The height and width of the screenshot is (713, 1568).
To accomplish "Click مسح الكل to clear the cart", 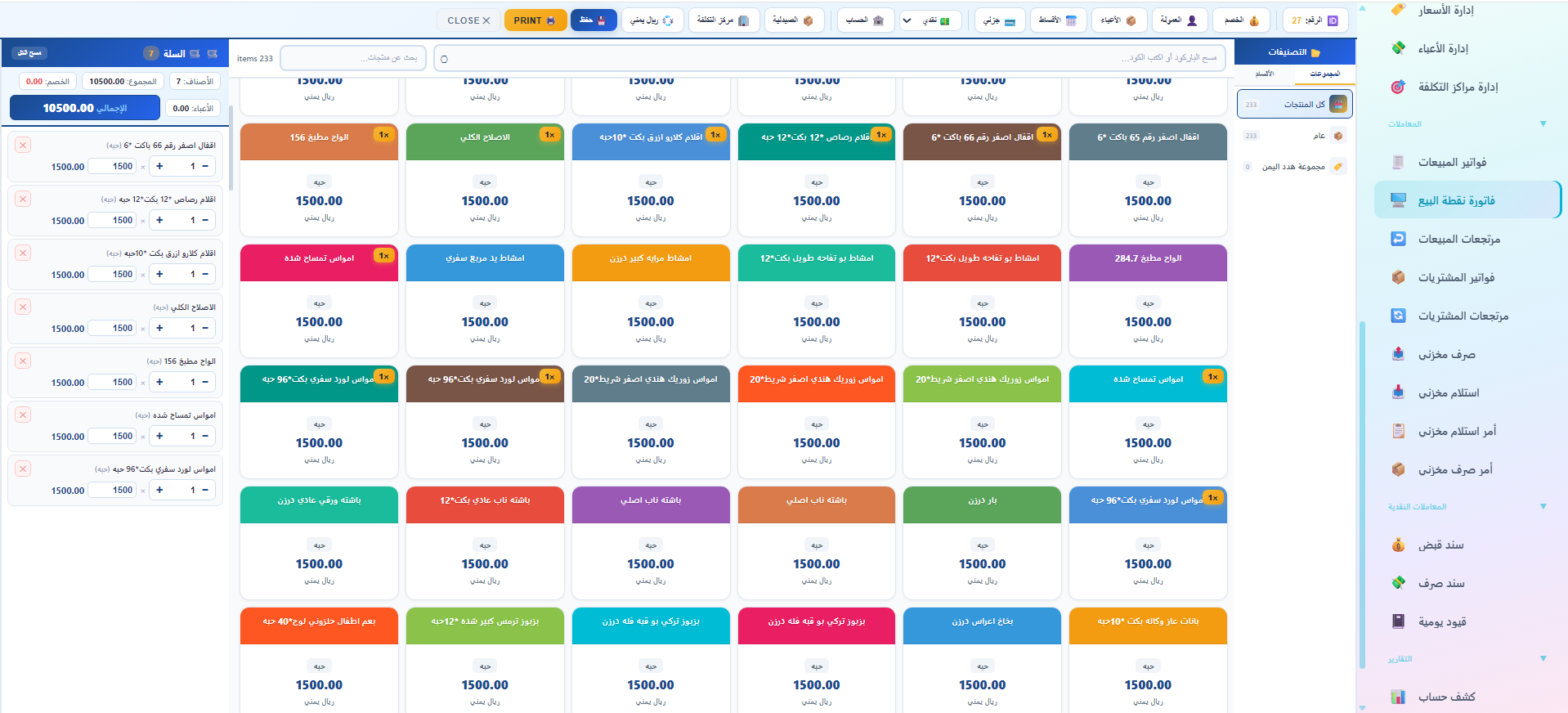I will coord(30,53).
